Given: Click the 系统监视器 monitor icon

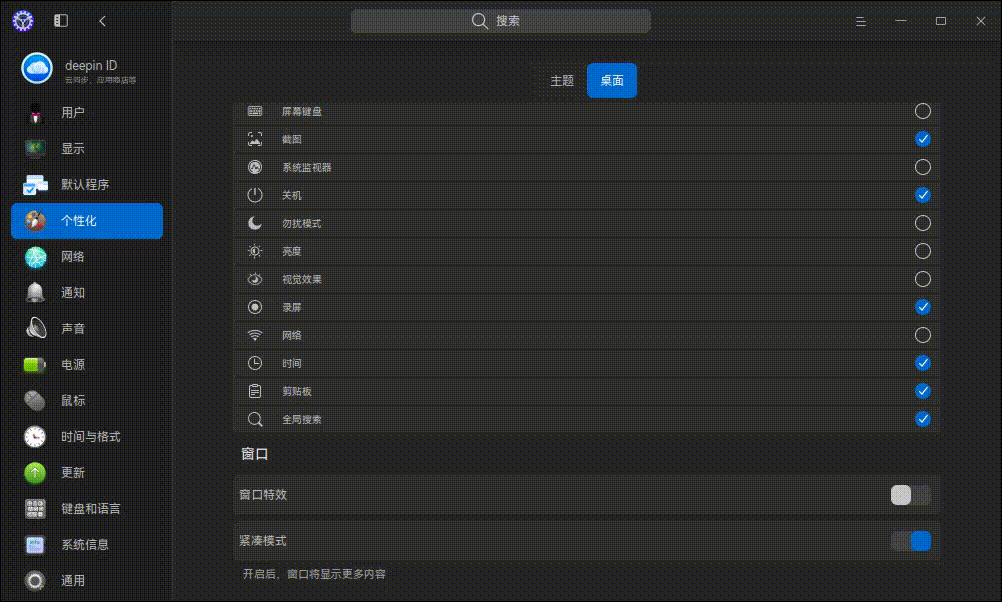Looking at the screenshot, I should pyautogui.click(x=255, y=167).
